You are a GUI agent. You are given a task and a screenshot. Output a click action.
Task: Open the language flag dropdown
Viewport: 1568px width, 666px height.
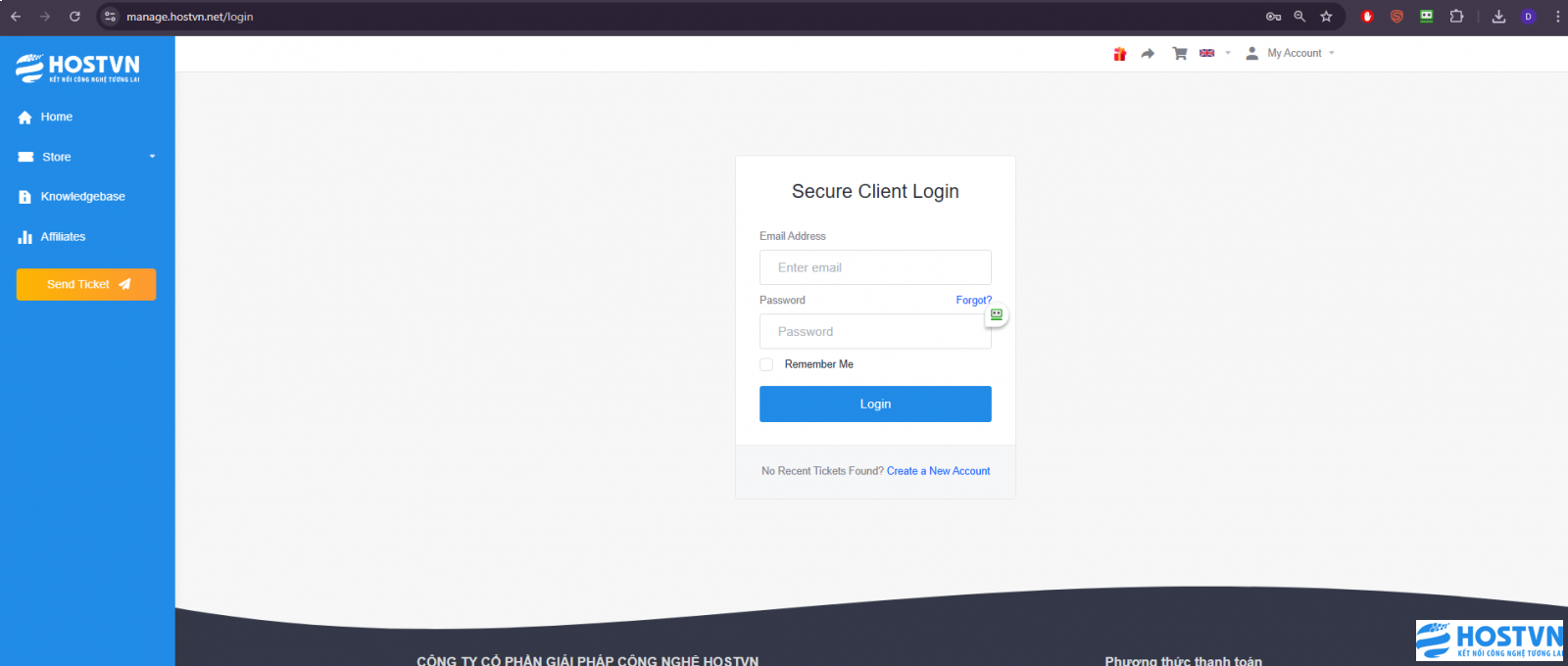pyautogui.click(x=1214, y=54)
